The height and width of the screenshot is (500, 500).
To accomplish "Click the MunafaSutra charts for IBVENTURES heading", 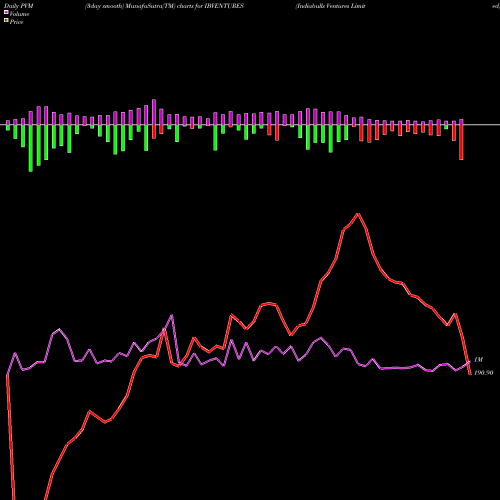I will [164, 6].
